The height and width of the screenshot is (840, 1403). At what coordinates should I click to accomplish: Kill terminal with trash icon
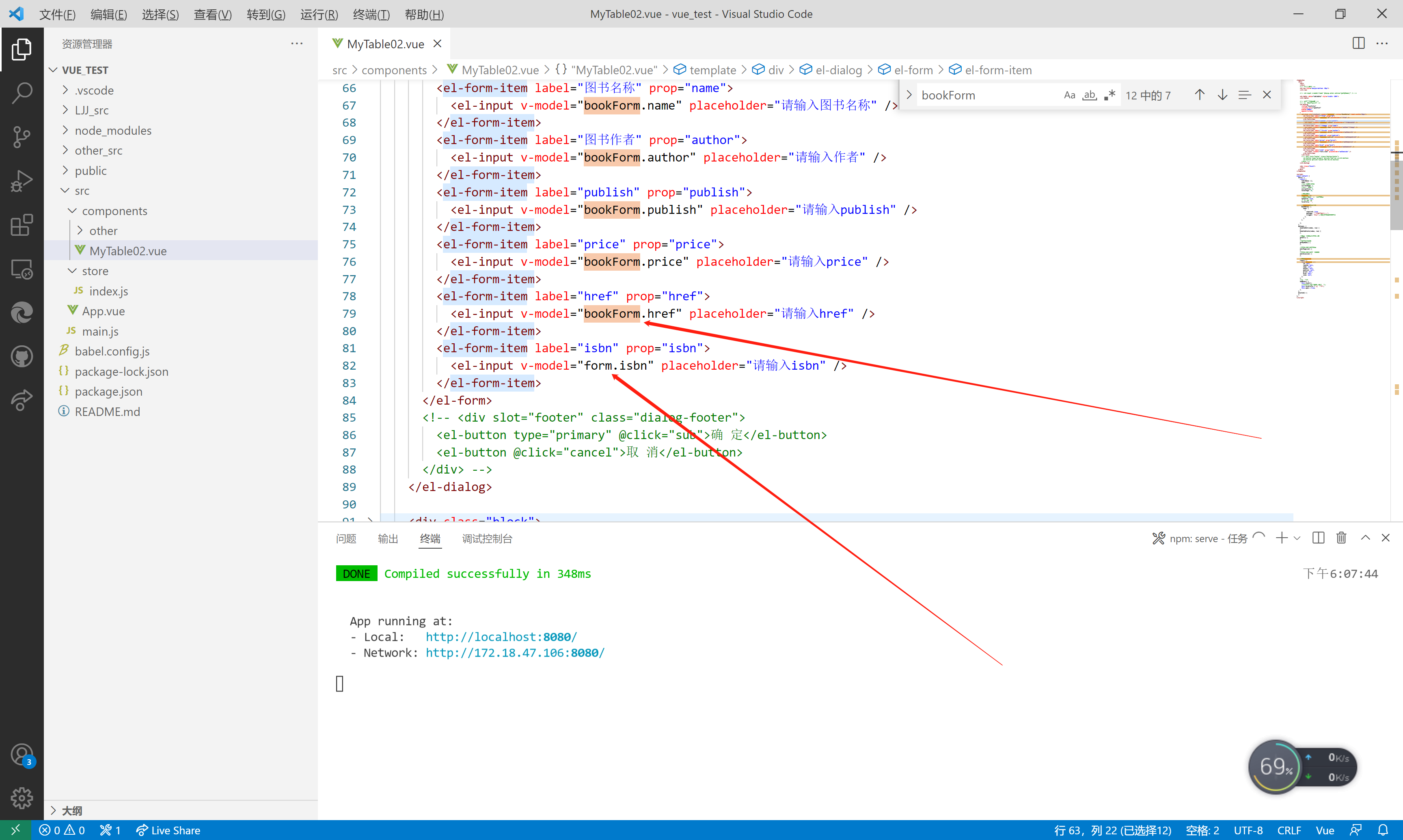pyautogui.click(x=1341, y=538)
